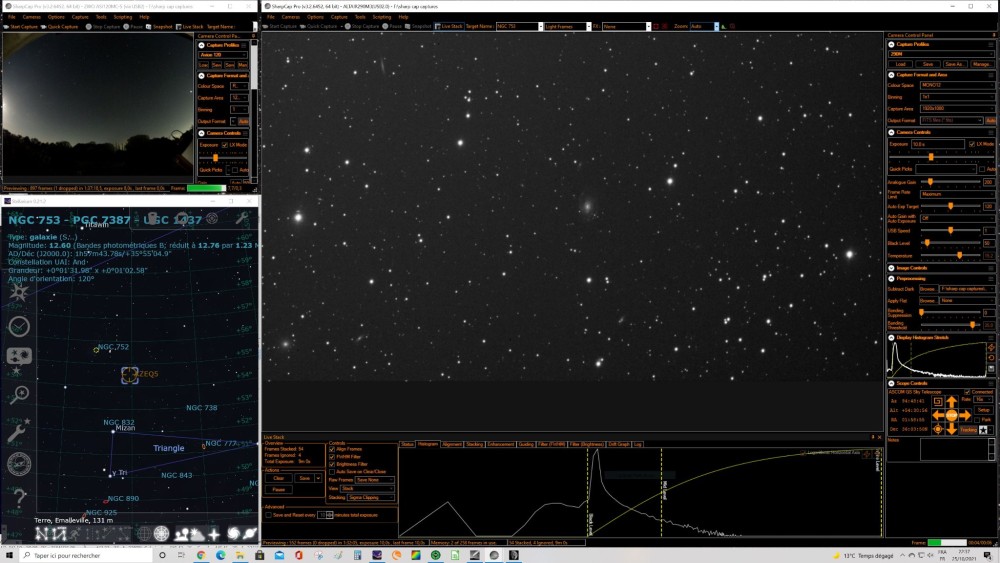
Task: Toggle Stellarium constellation lines icon
Action: tap(41, 534)
